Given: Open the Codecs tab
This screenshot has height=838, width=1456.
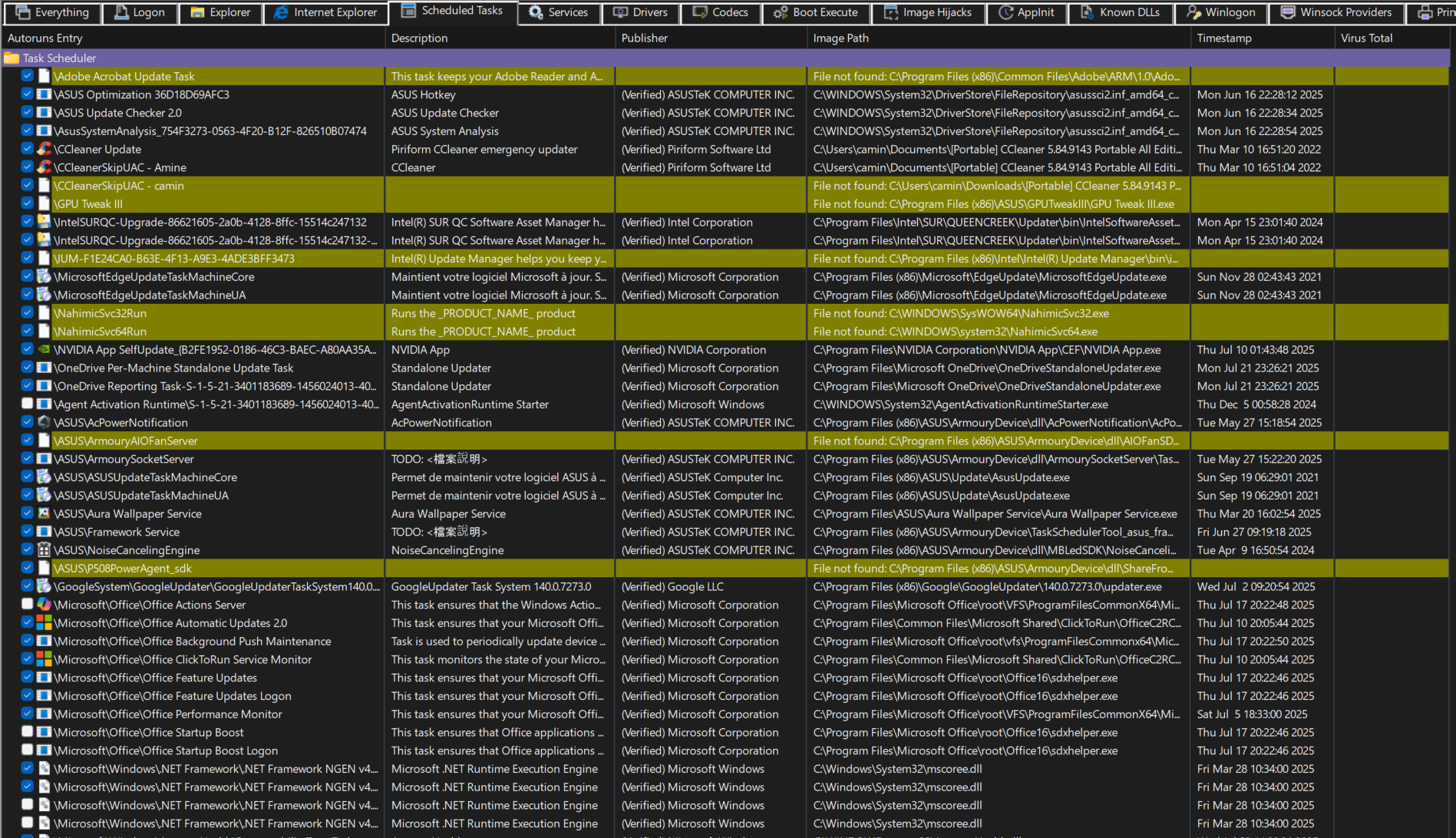Looking at the screenshot, I should (x=721, y=12).
